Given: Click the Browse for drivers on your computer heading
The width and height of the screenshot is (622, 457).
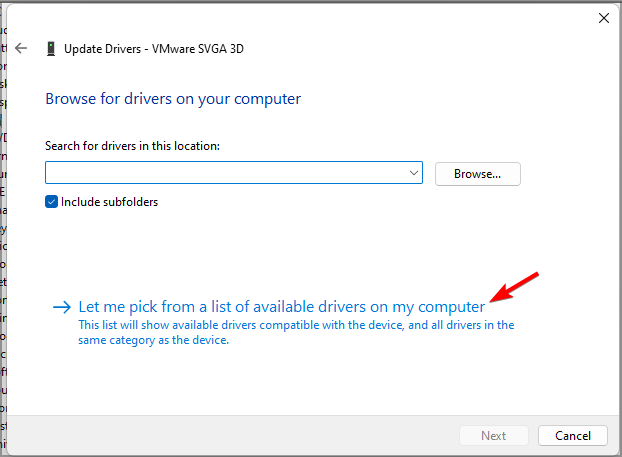Looking at the screenshot, I should point(173,99).
